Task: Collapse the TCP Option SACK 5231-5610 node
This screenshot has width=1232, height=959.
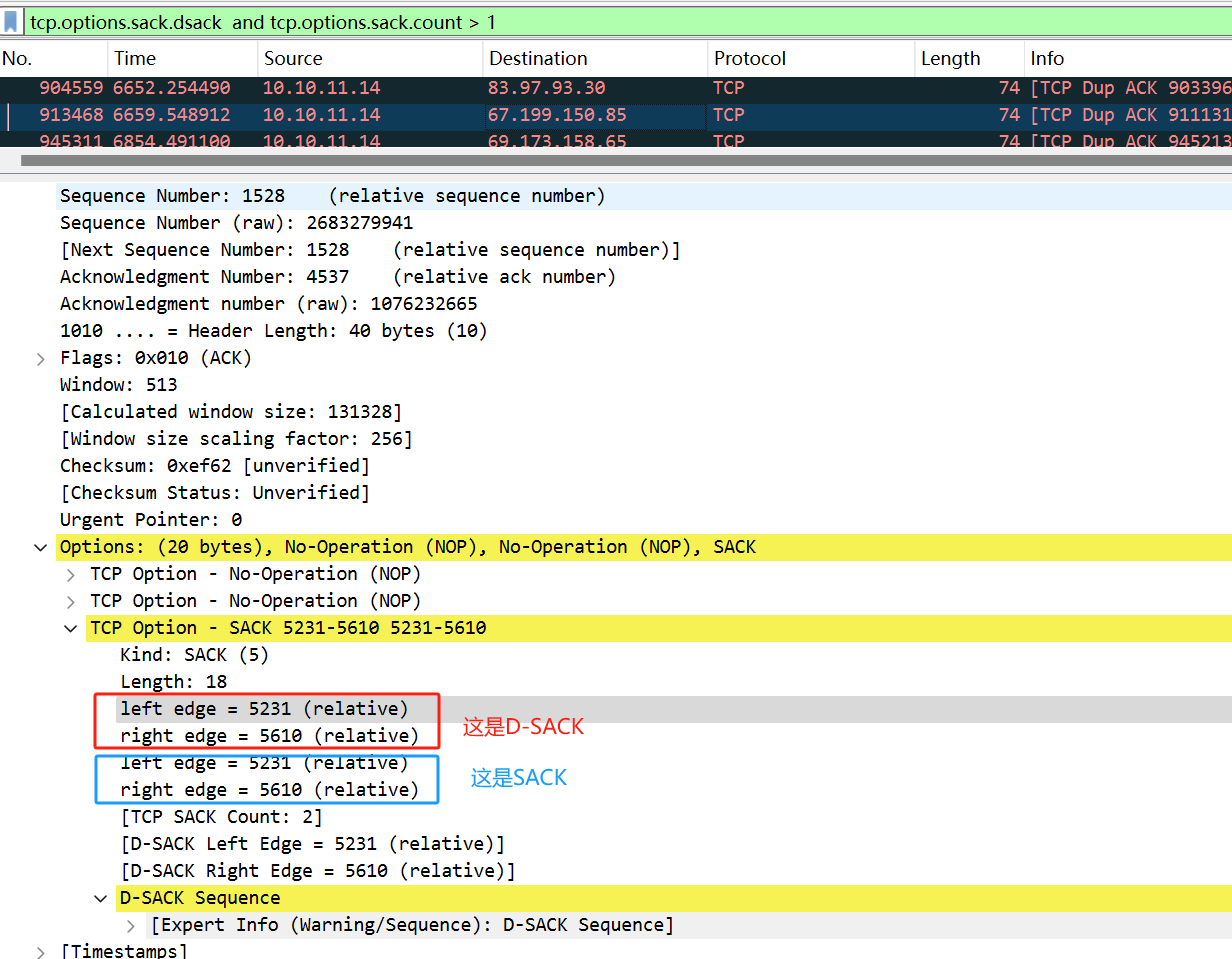Action: 71,628
